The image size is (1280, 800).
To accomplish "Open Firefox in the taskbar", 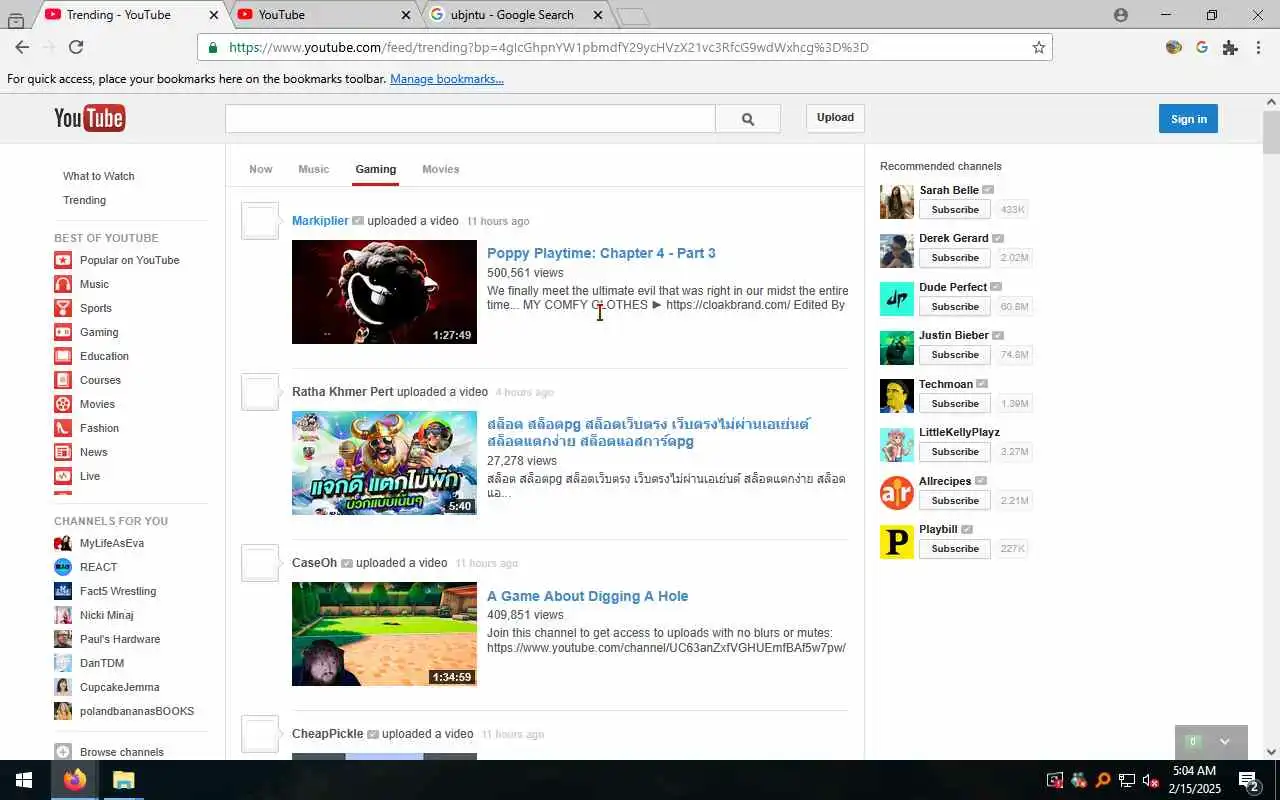I will coord(75,780).
